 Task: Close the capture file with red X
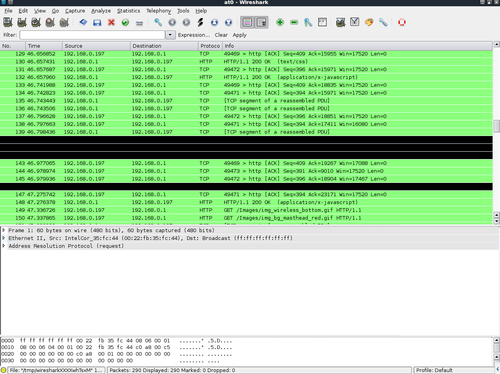coord(111,22)
